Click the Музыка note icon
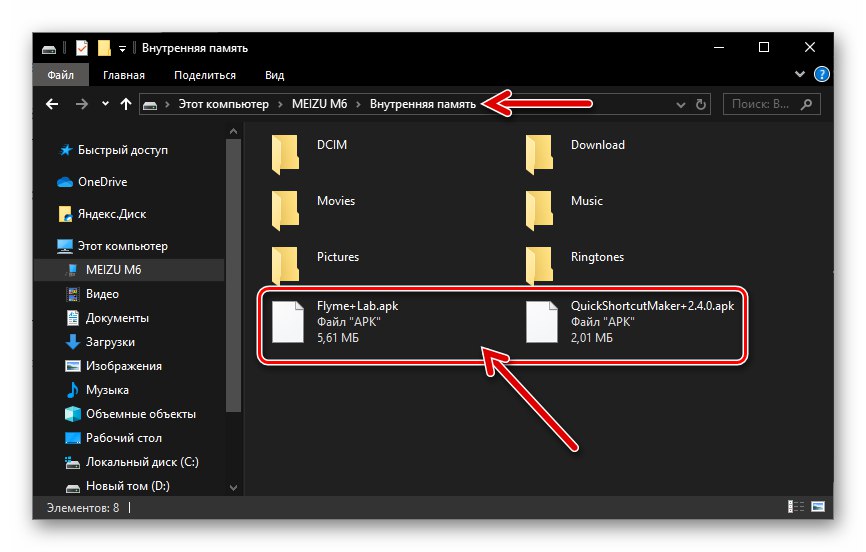 tap(72, 390)
